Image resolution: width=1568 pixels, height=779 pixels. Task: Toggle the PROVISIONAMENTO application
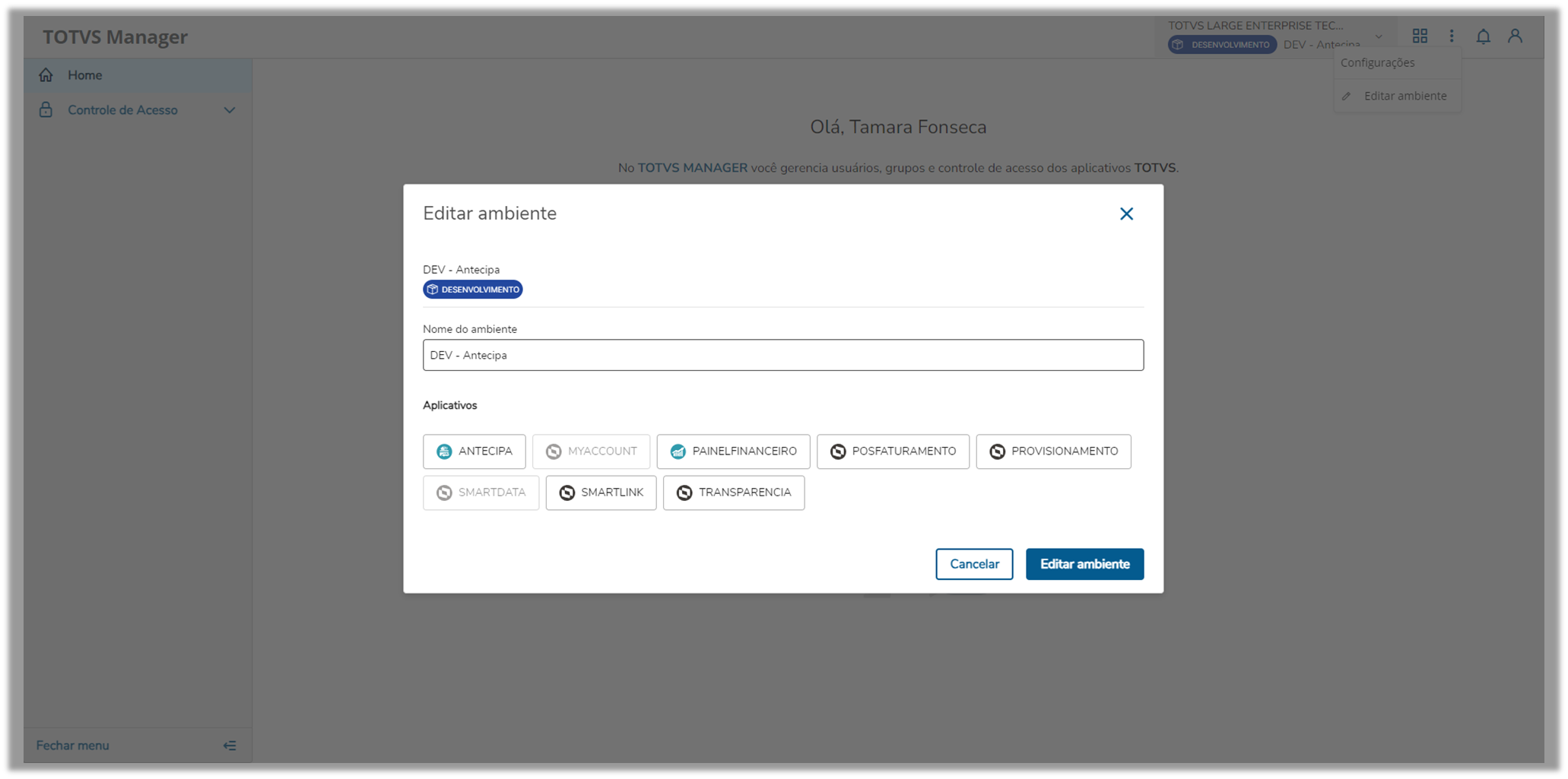pos(1054,451)
